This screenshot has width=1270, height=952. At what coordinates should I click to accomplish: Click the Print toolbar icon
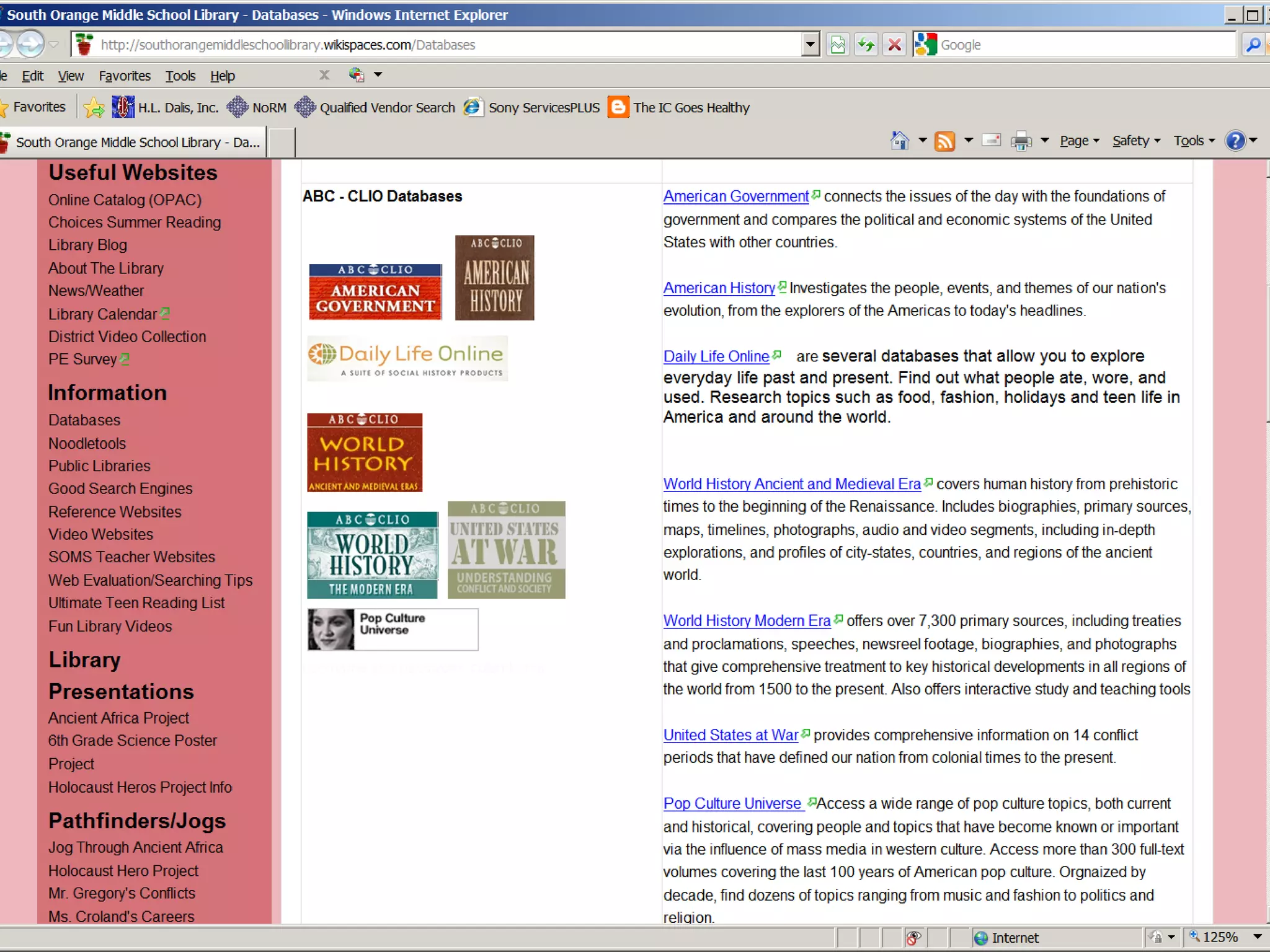click(1021, 141)
